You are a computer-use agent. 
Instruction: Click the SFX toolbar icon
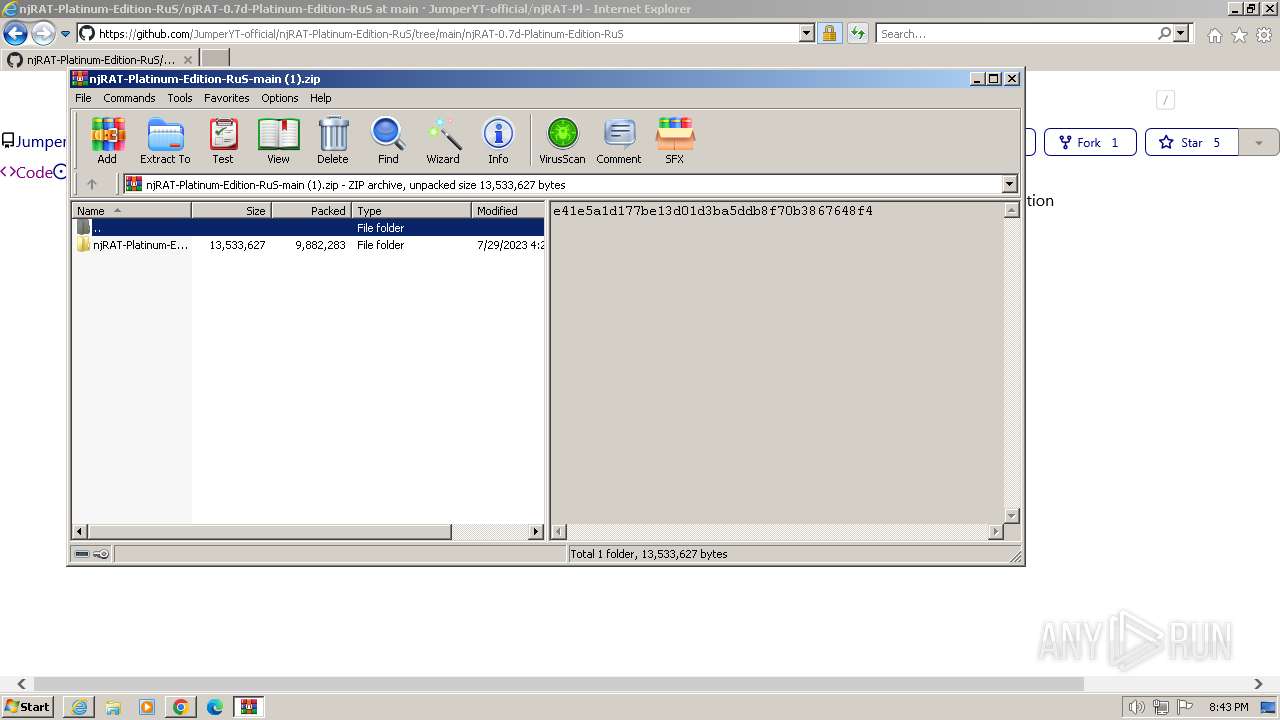(x=675, y=140)
